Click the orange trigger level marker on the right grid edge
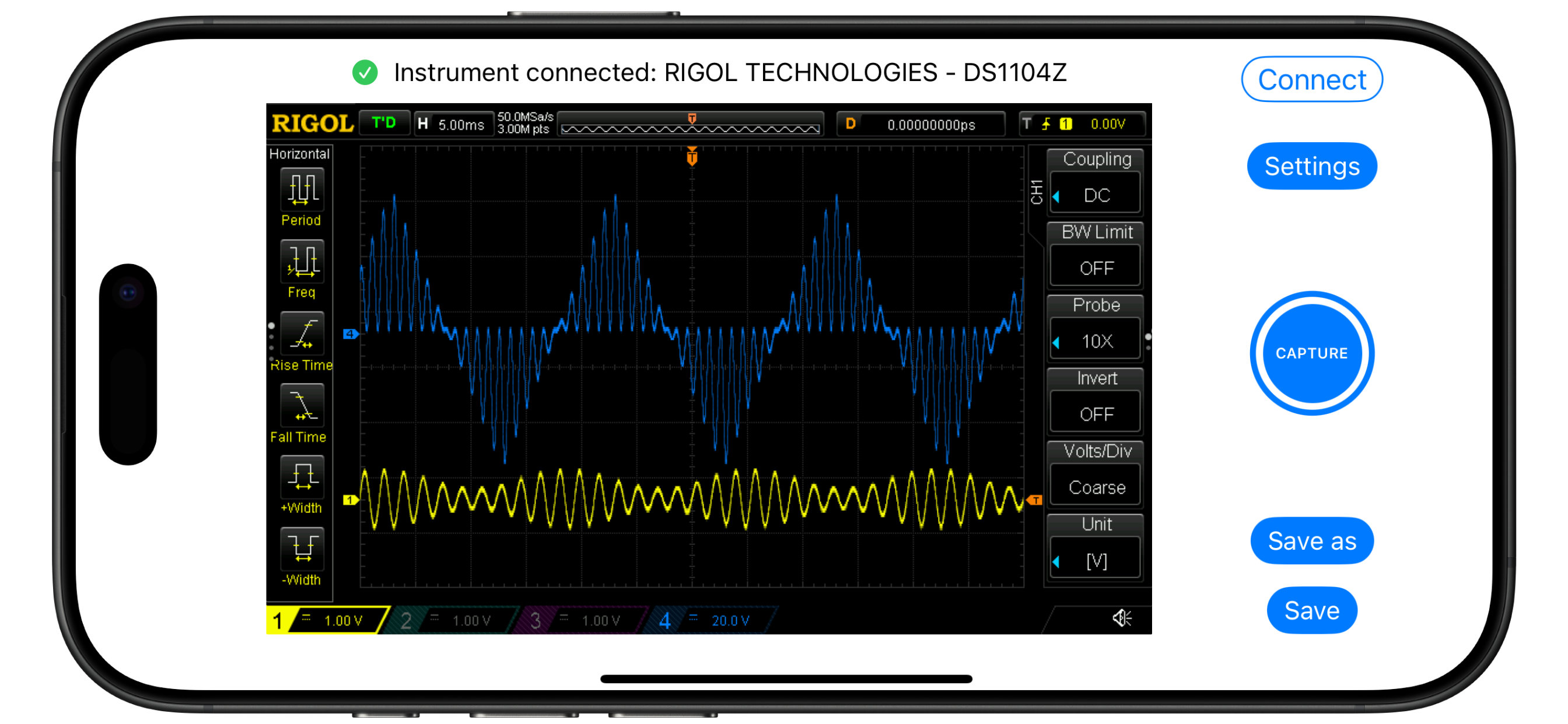This screenshot has width=1568, height=724. pyautogui.click(x=1035, y=500)
